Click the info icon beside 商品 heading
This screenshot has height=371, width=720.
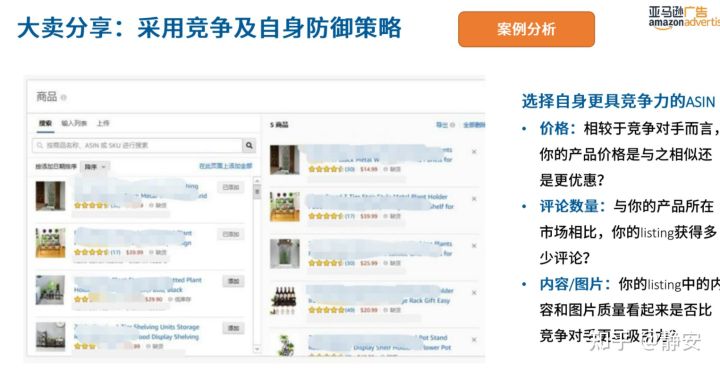tap(64, 98)
